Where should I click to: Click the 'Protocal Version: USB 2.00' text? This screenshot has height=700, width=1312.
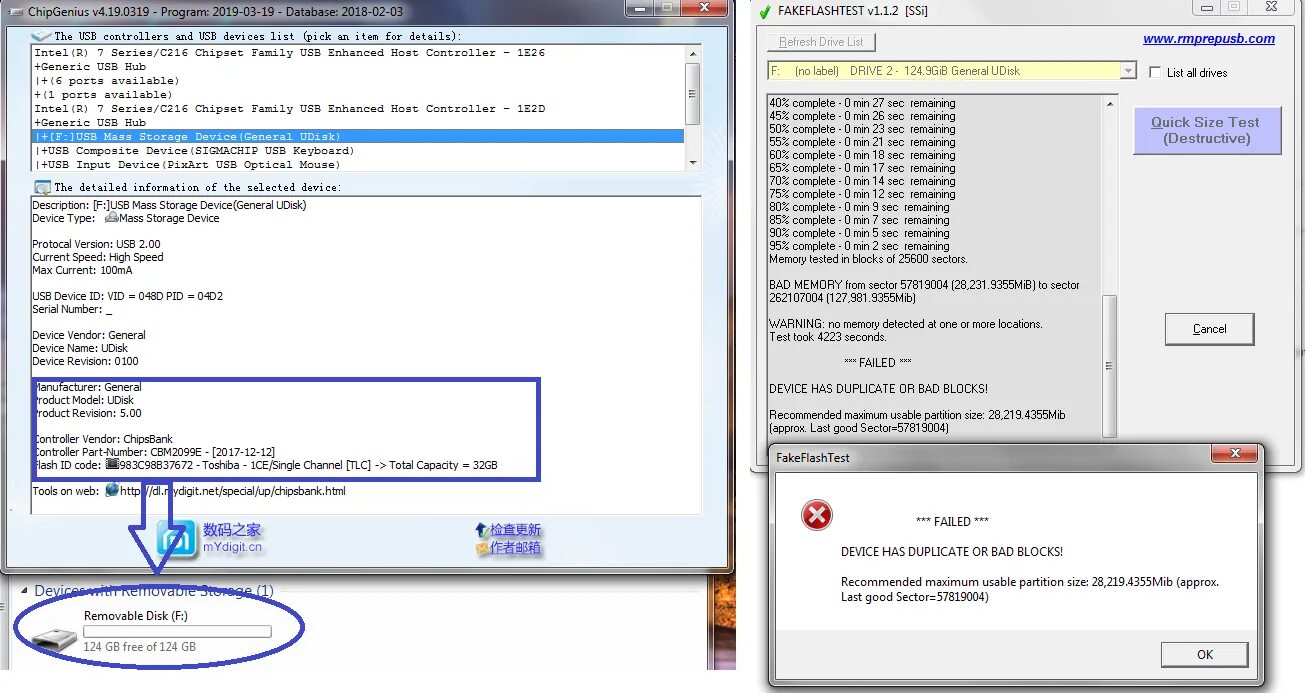point(96,244)
